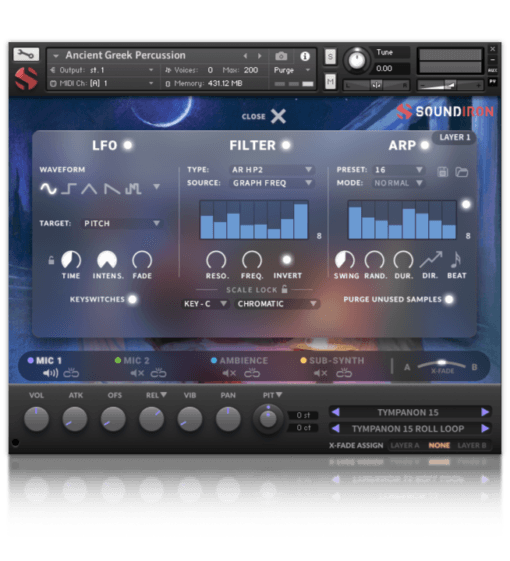Open the ARP preset folder icon

click(462, 172)
